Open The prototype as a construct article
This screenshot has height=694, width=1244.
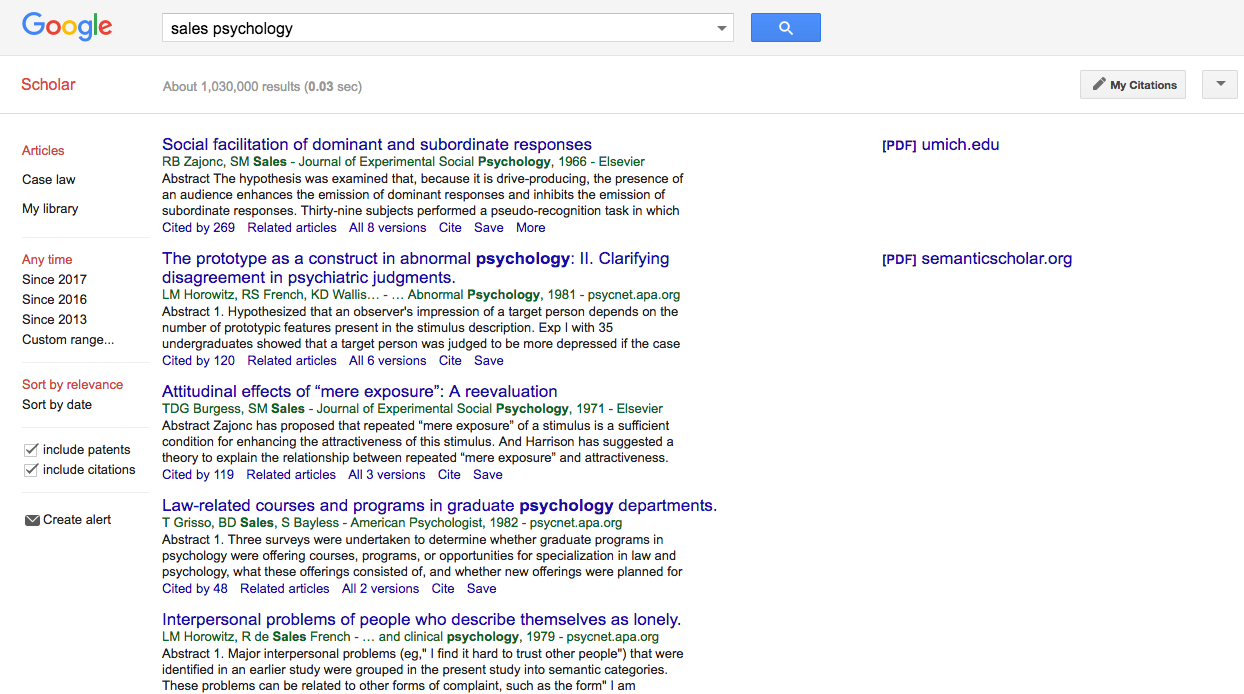[415, 268]
